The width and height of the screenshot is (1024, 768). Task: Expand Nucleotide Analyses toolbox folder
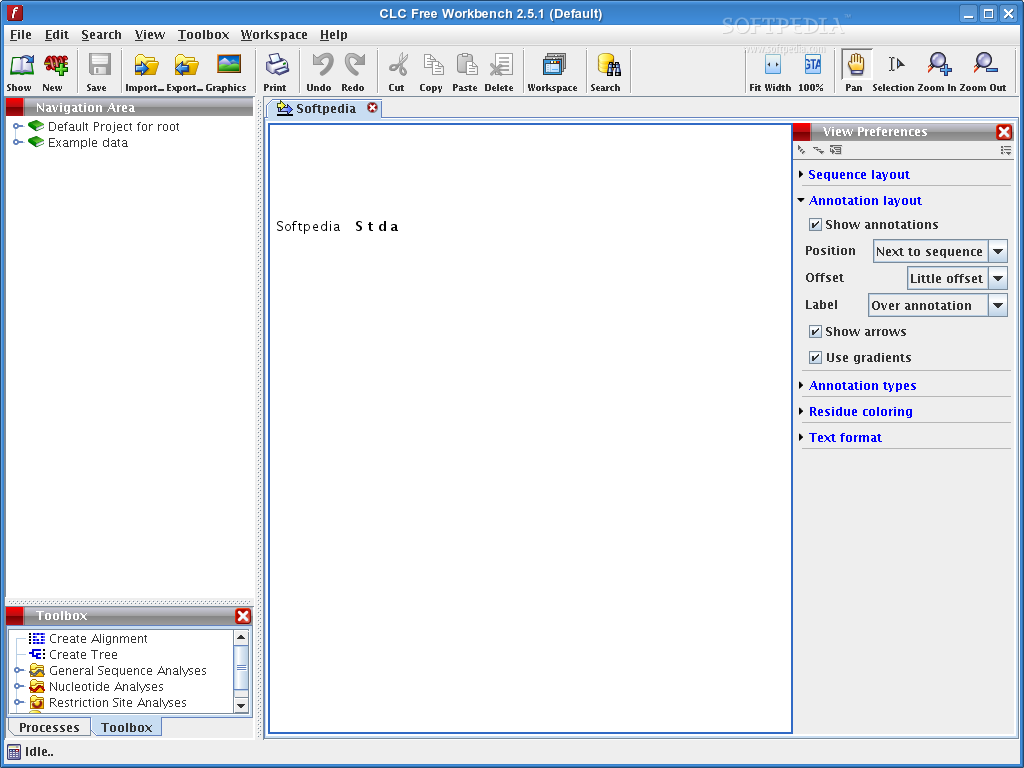click(19, 686)
